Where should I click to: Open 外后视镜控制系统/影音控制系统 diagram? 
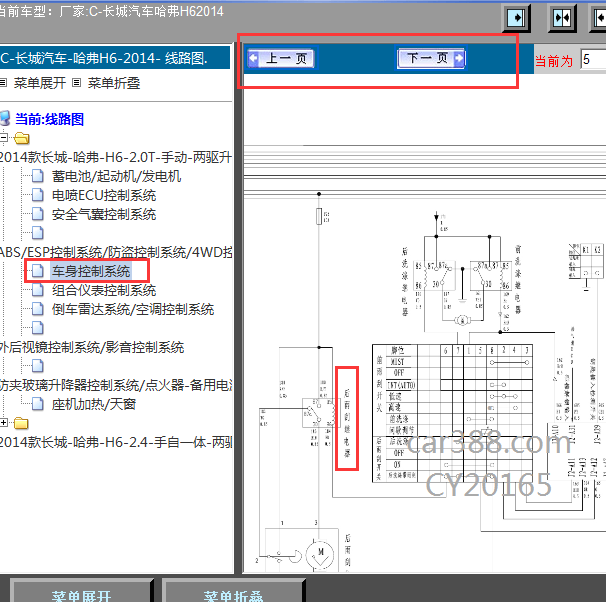(92, 347)
